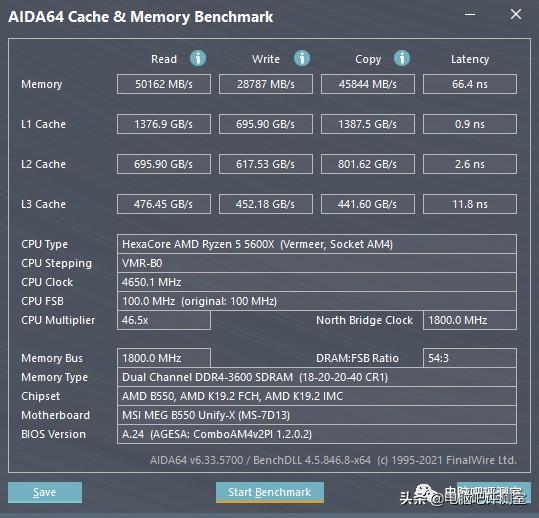The image size is (539, 518).
Task: Close the AIDA64 benchmark window
Action: (516, 14)
